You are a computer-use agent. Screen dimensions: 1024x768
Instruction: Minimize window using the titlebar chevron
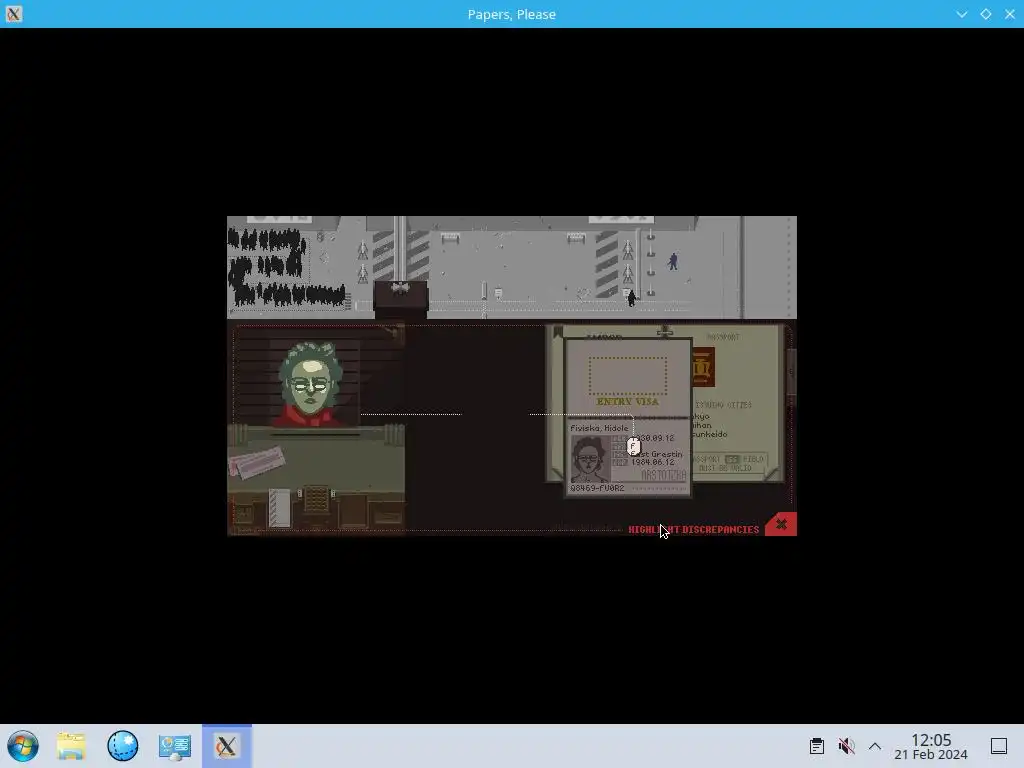click(962, 14)
